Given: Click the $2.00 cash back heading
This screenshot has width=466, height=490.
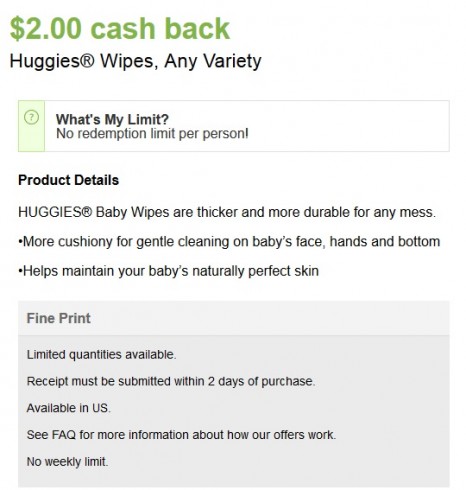Looking at the screenshot, I should pyautogui.click(x=120, y=29).
